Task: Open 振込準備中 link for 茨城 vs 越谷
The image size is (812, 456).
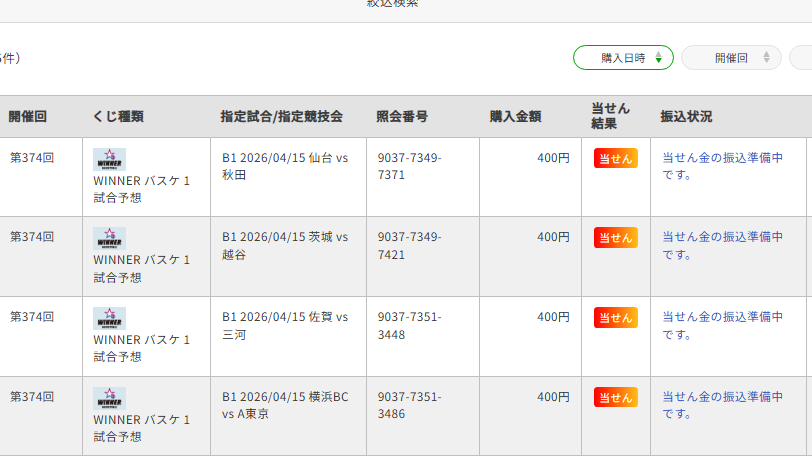Action: [722, 245]
